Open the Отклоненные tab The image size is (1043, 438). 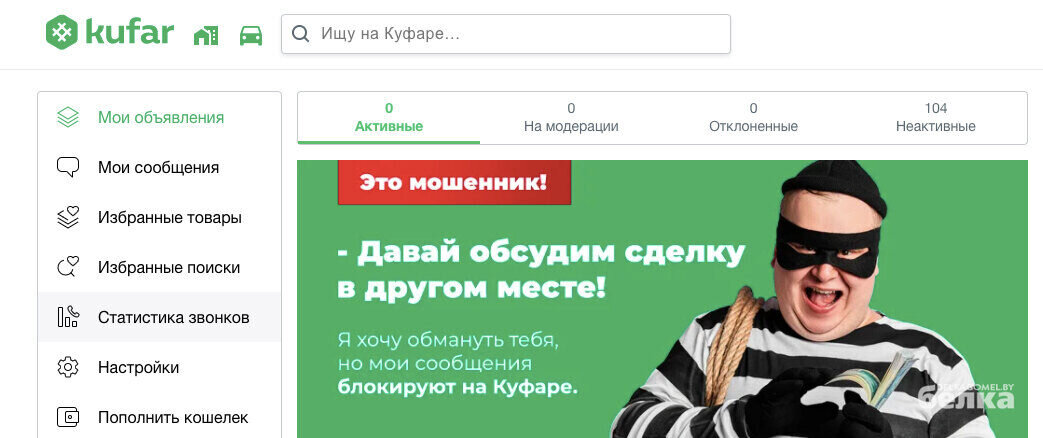point(753,118)
